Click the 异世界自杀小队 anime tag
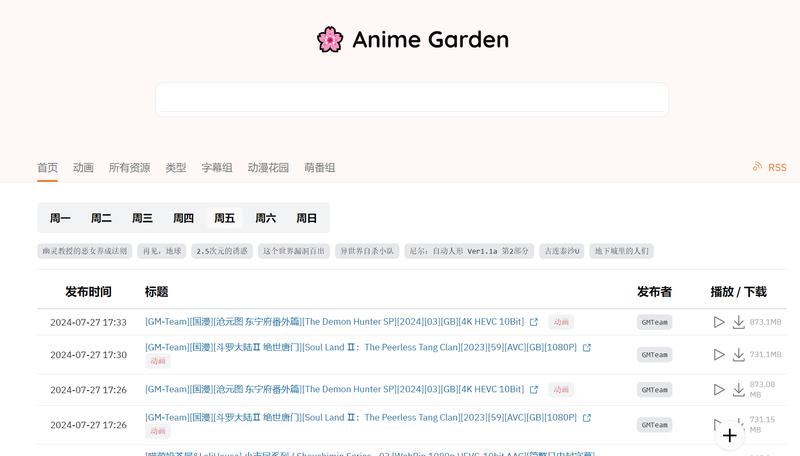 [x=367, y=251]
